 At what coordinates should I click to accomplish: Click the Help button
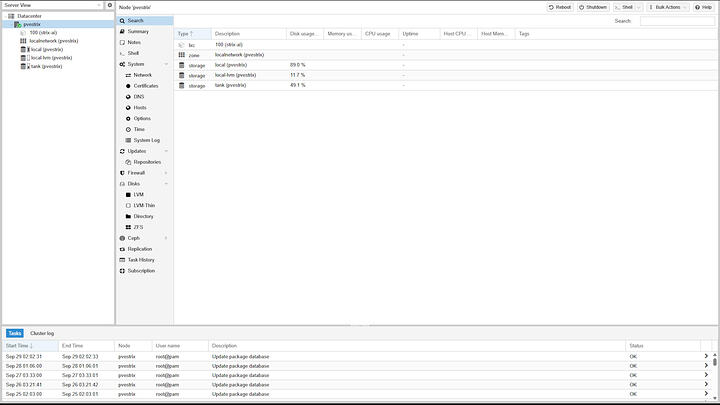(x=703, y=7)
